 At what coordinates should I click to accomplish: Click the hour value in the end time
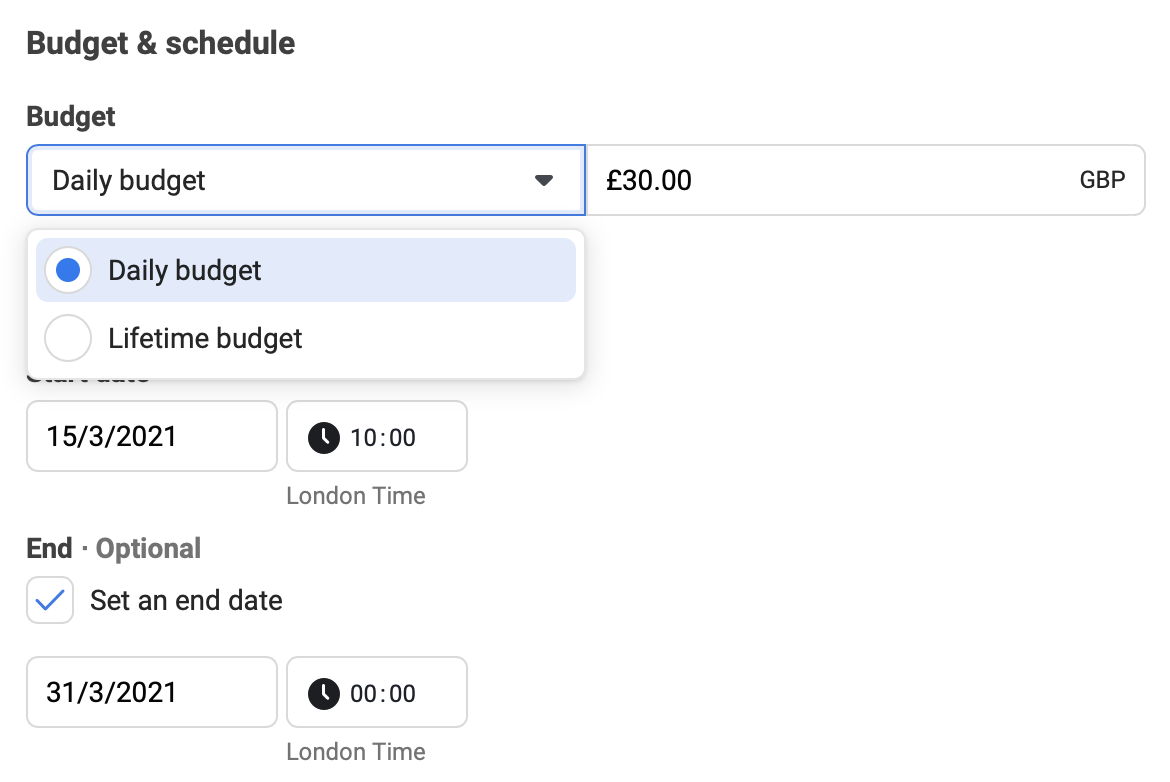tap(362, 694)
